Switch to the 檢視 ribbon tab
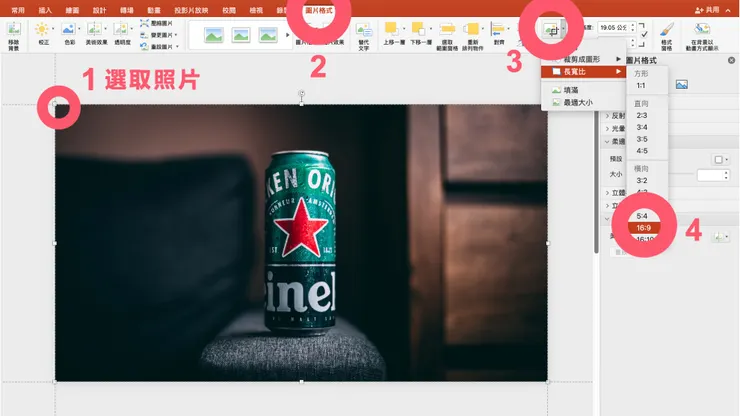The image size is (740, 416). point(256,10)
